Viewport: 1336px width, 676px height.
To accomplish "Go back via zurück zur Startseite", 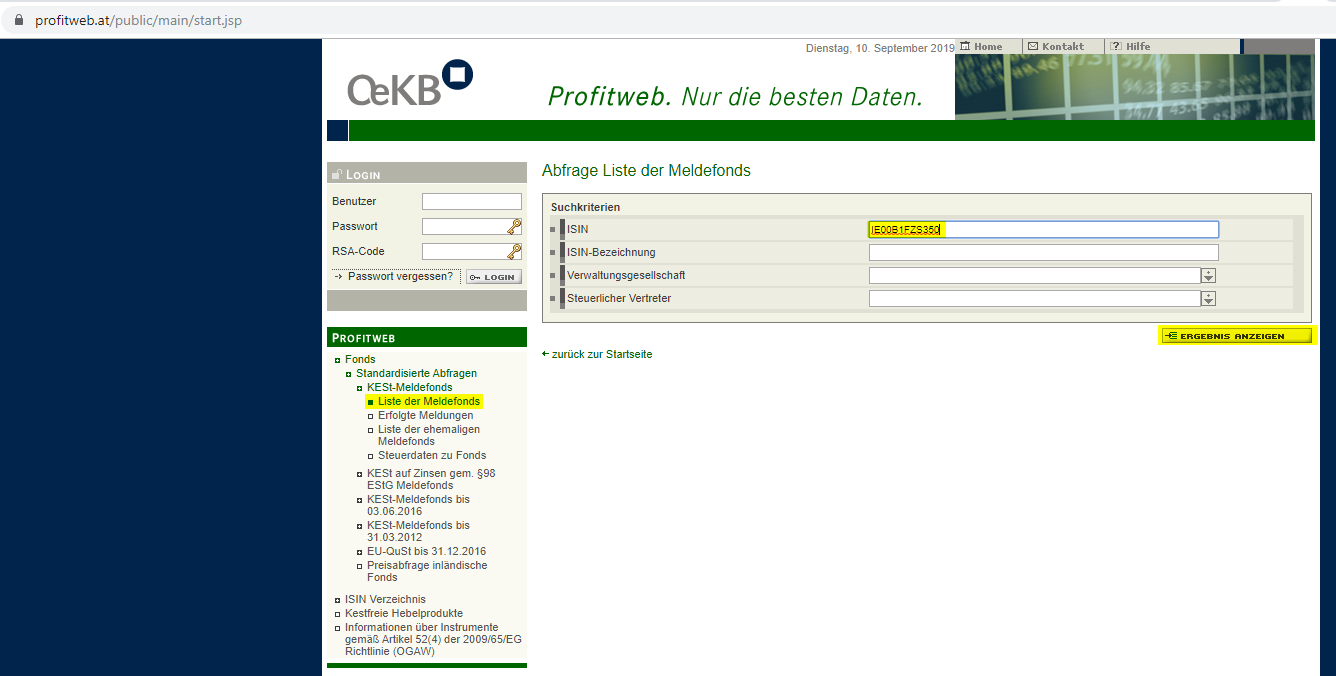I will coord(601,355).
